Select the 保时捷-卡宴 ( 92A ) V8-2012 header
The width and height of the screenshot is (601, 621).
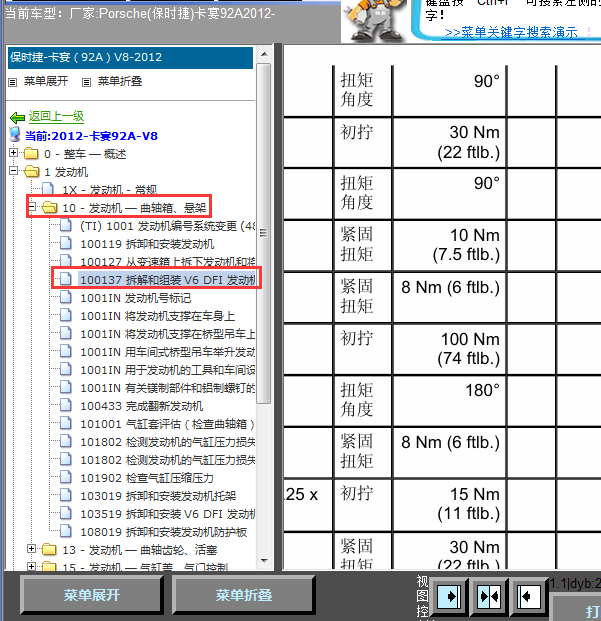click(x=130, y=57)
